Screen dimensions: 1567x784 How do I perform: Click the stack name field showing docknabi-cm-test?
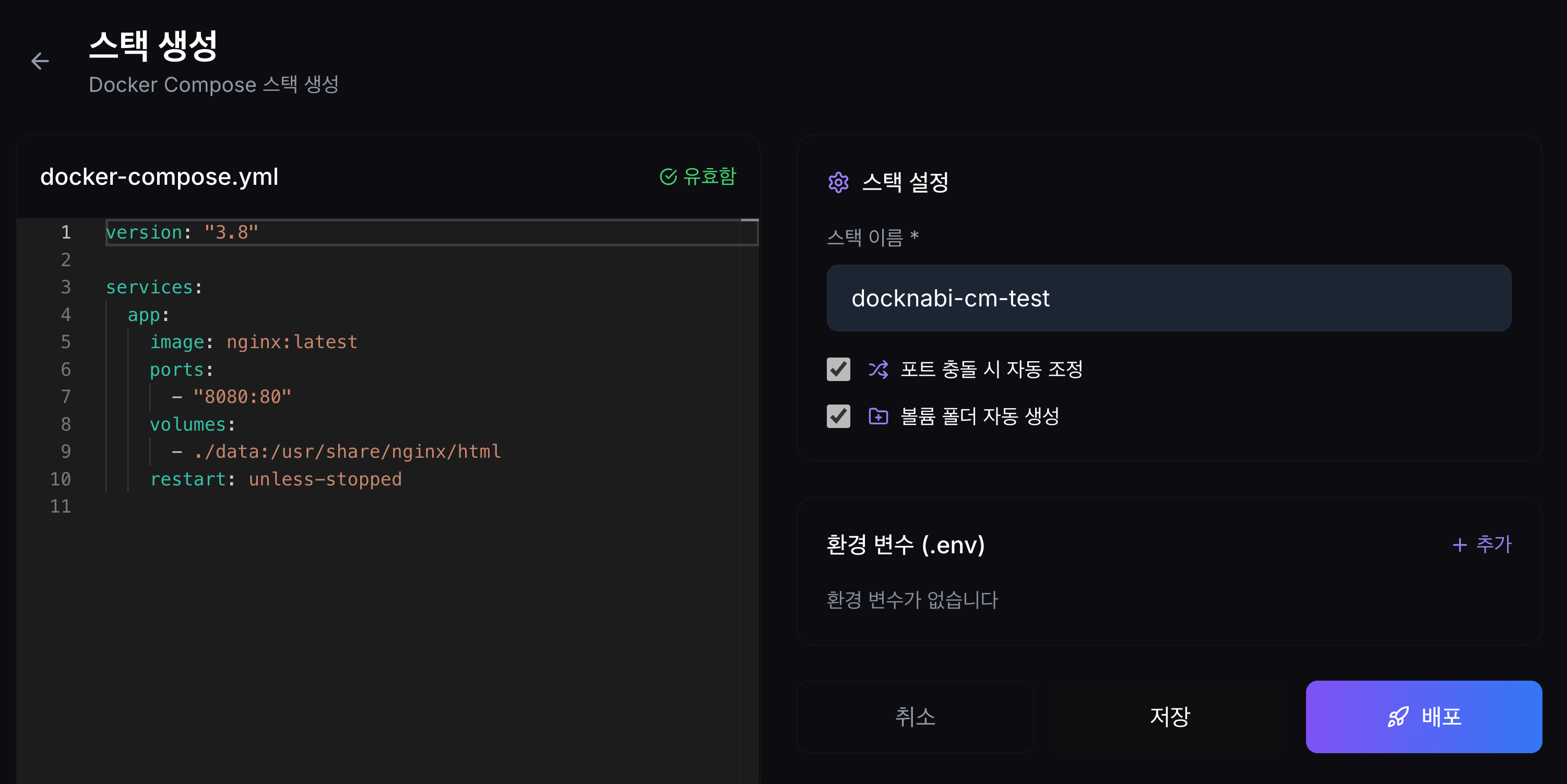coord(1168,298)
